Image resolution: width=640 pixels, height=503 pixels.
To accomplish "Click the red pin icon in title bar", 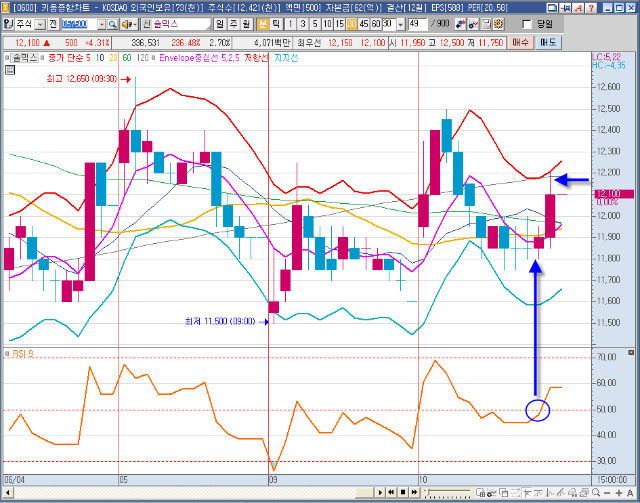I will click(565, 8).
